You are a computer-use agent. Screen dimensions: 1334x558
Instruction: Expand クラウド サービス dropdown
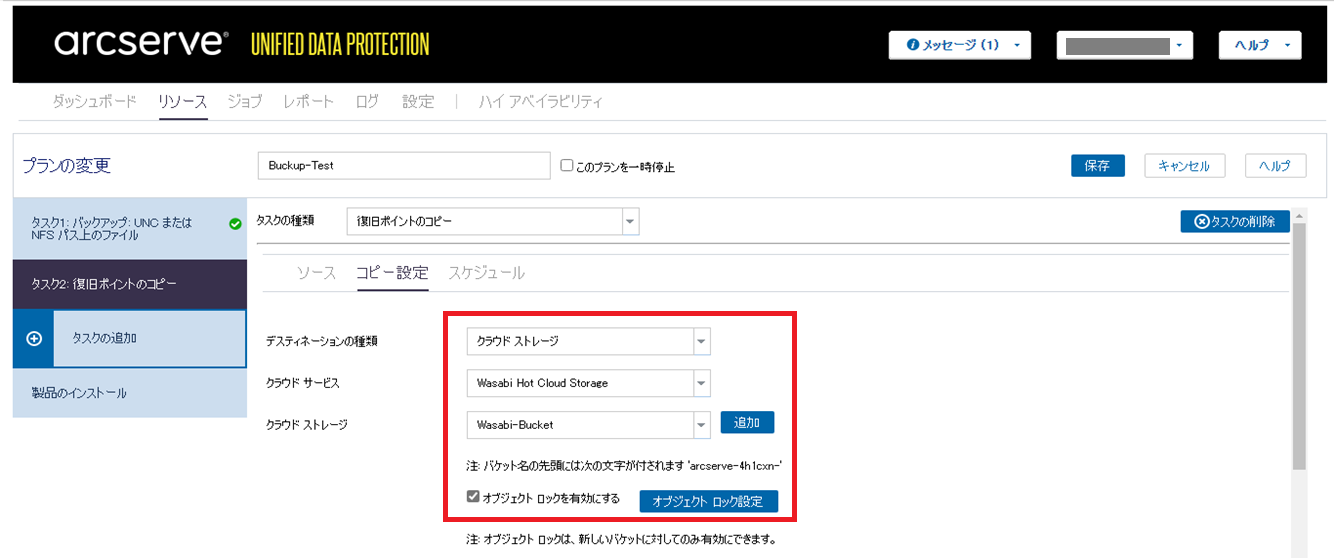(702, 383)
